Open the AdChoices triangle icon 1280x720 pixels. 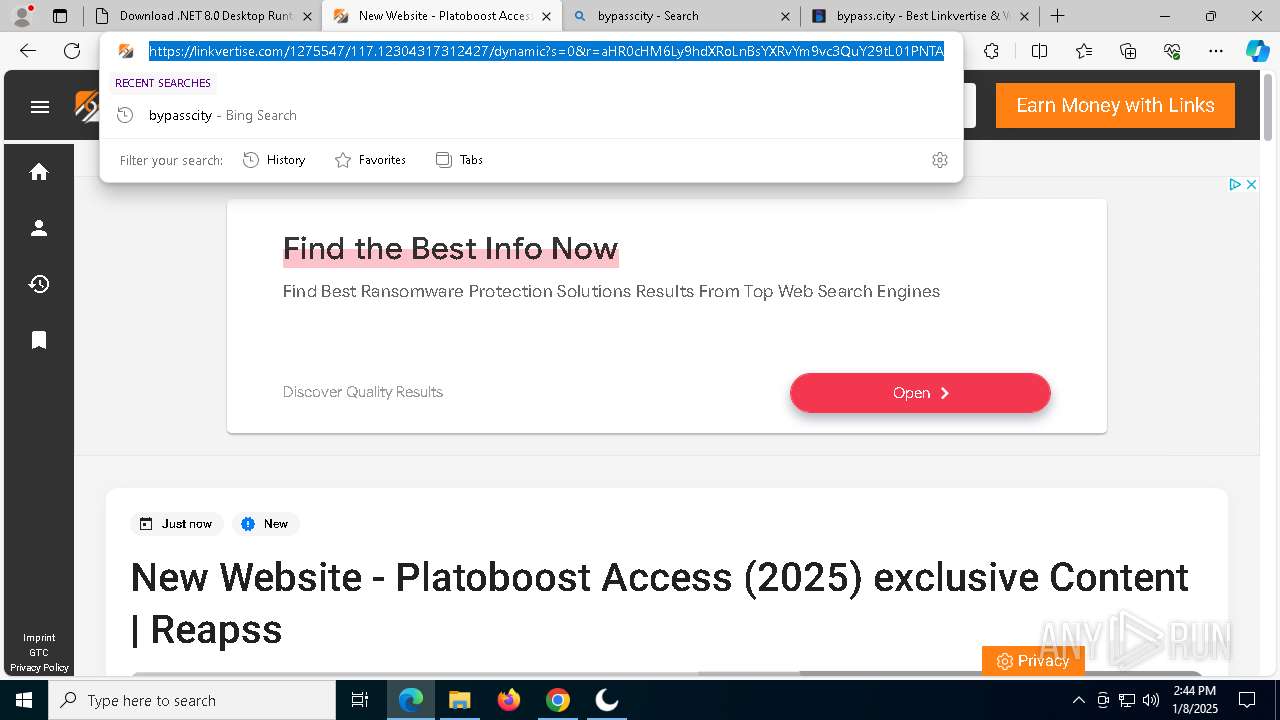click(1235, 184)
